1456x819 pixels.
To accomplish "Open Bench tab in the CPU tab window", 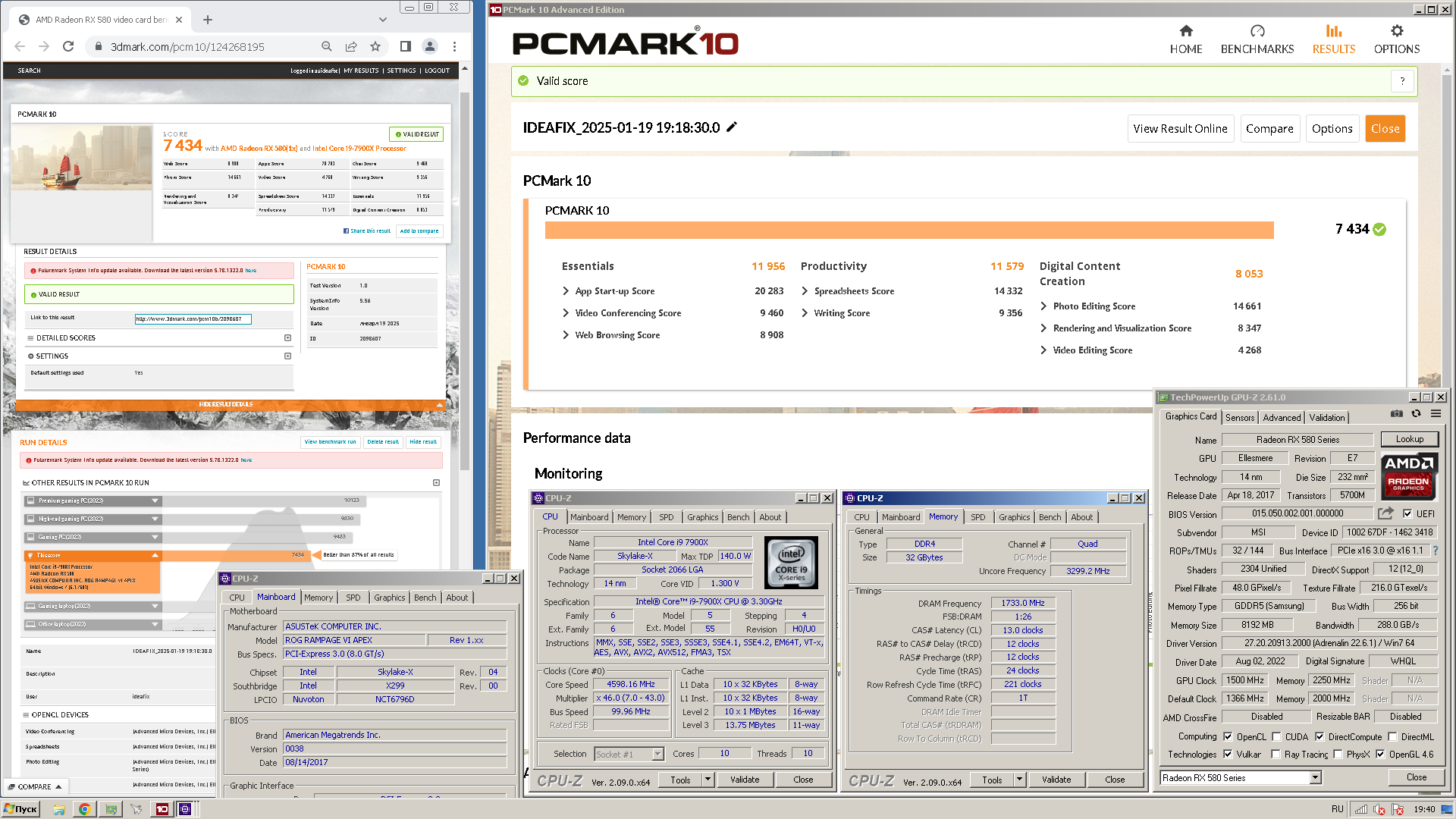I will tap(738, 517).
